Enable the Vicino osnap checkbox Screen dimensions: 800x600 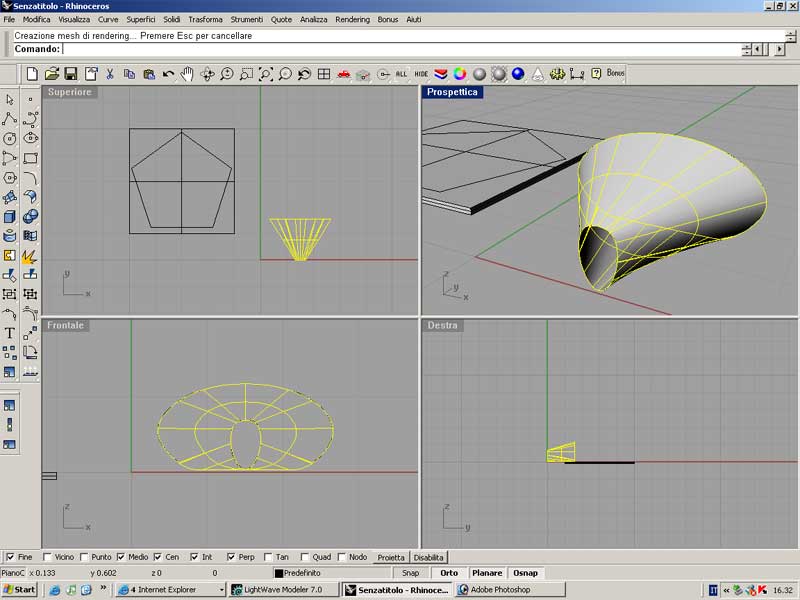pos(48,557)
